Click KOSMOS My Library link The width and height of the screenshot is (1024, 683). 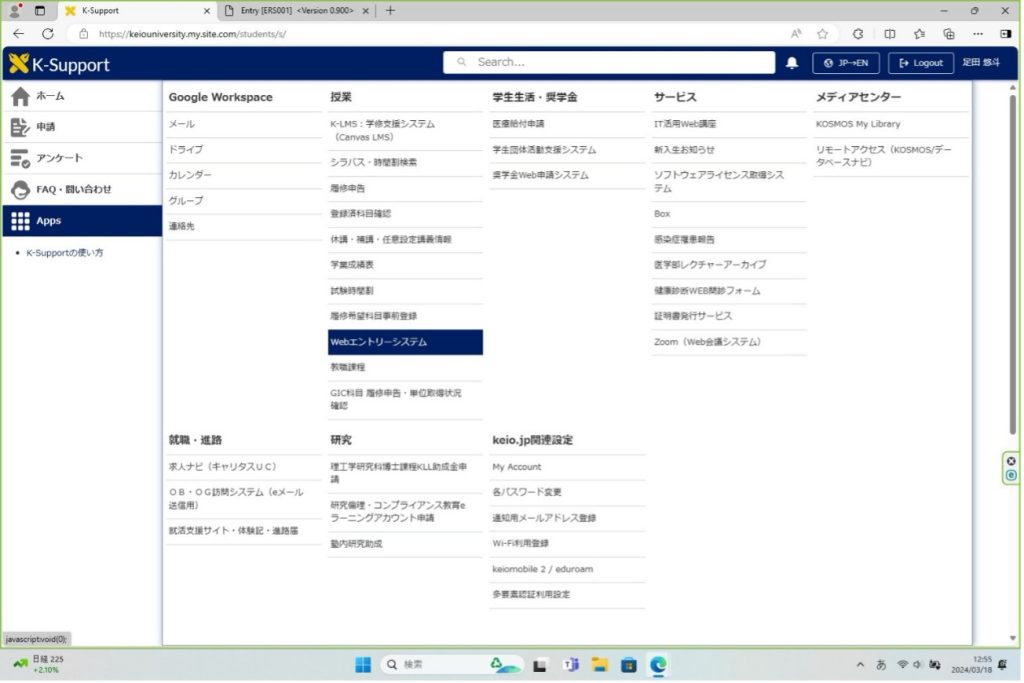point(858,124)
